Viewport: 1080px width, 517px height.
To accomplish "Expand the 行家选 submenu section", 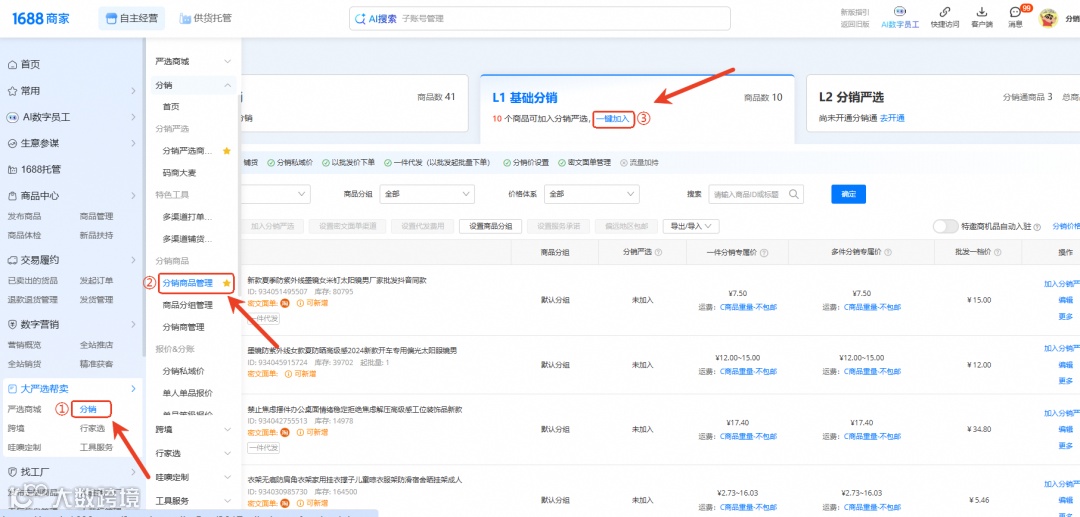I will tap(228, 454).
